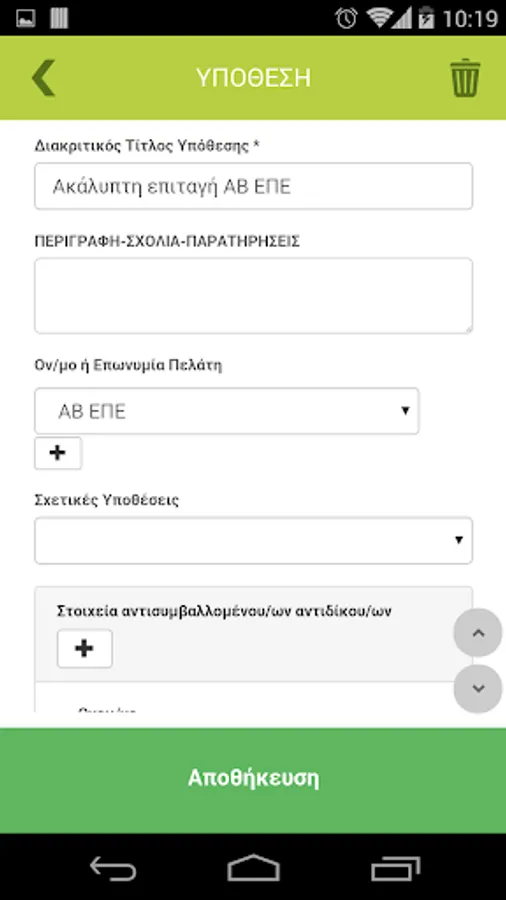Tap the battery status icon
Screen dimensions: 506x900
(426, 18)
